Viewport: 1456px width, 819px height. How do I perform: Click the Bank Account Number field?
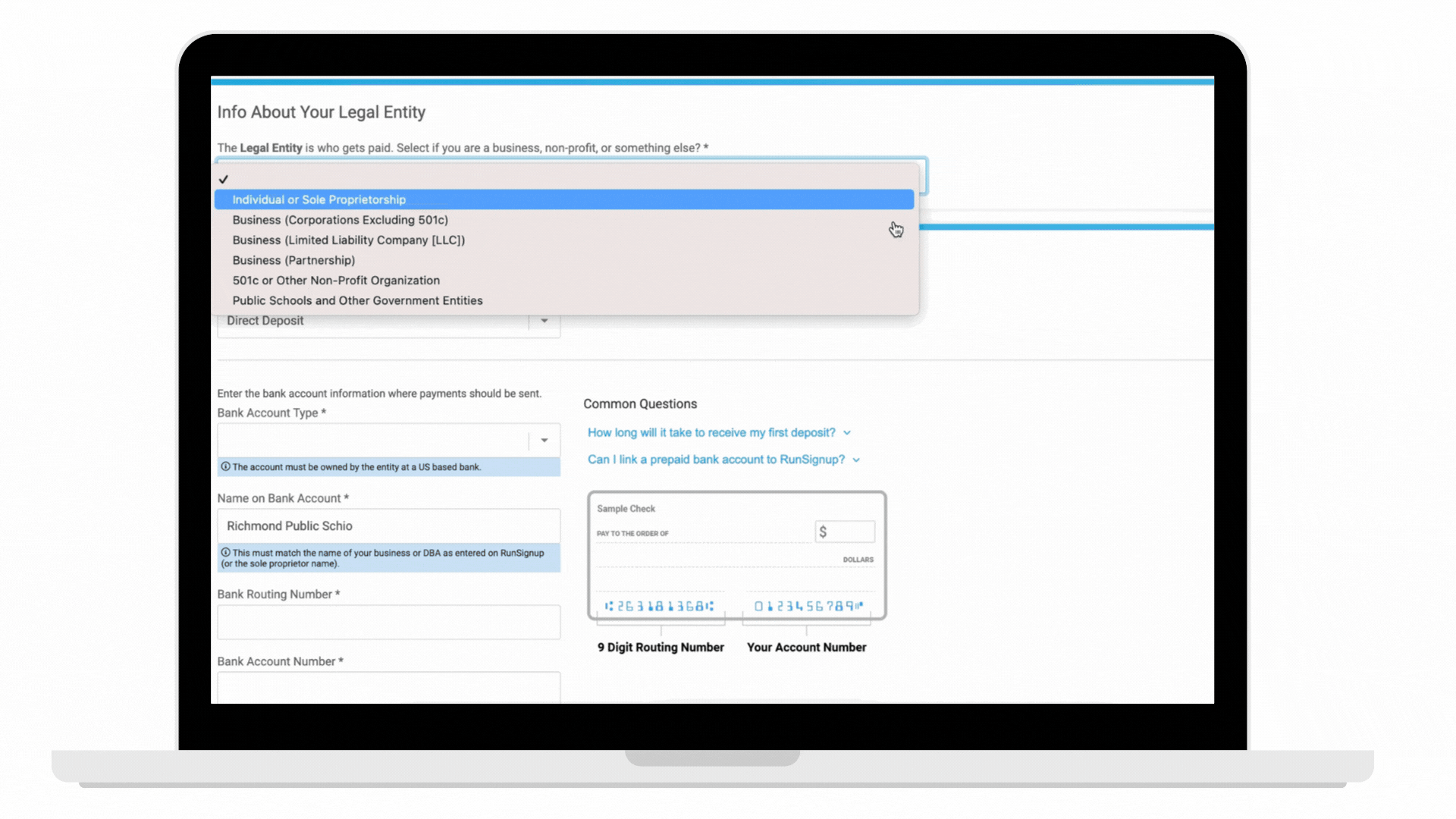point(388,687)
